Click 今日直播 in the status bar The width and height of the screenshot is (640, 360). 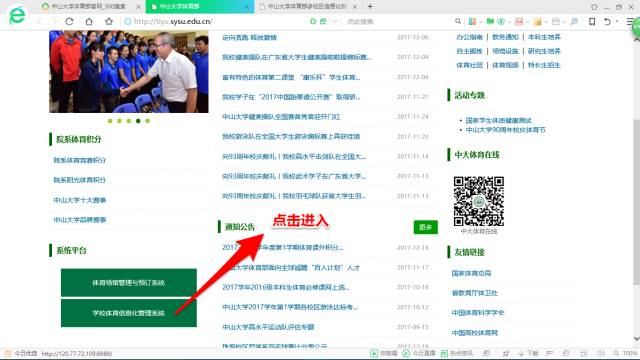[419, 353]
